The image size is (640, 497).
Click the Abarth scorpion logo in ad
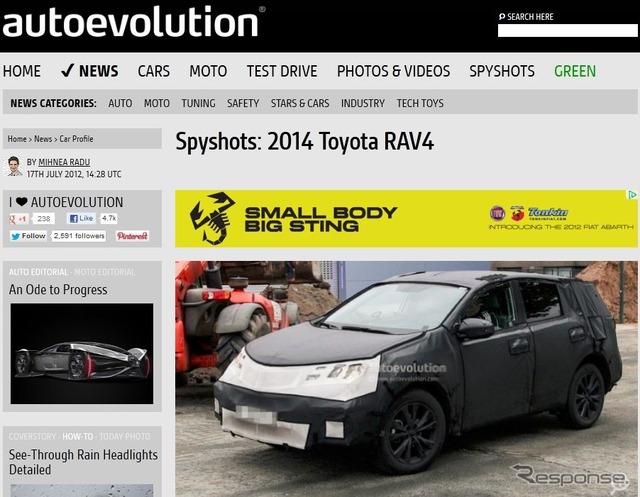pos(212,218)
